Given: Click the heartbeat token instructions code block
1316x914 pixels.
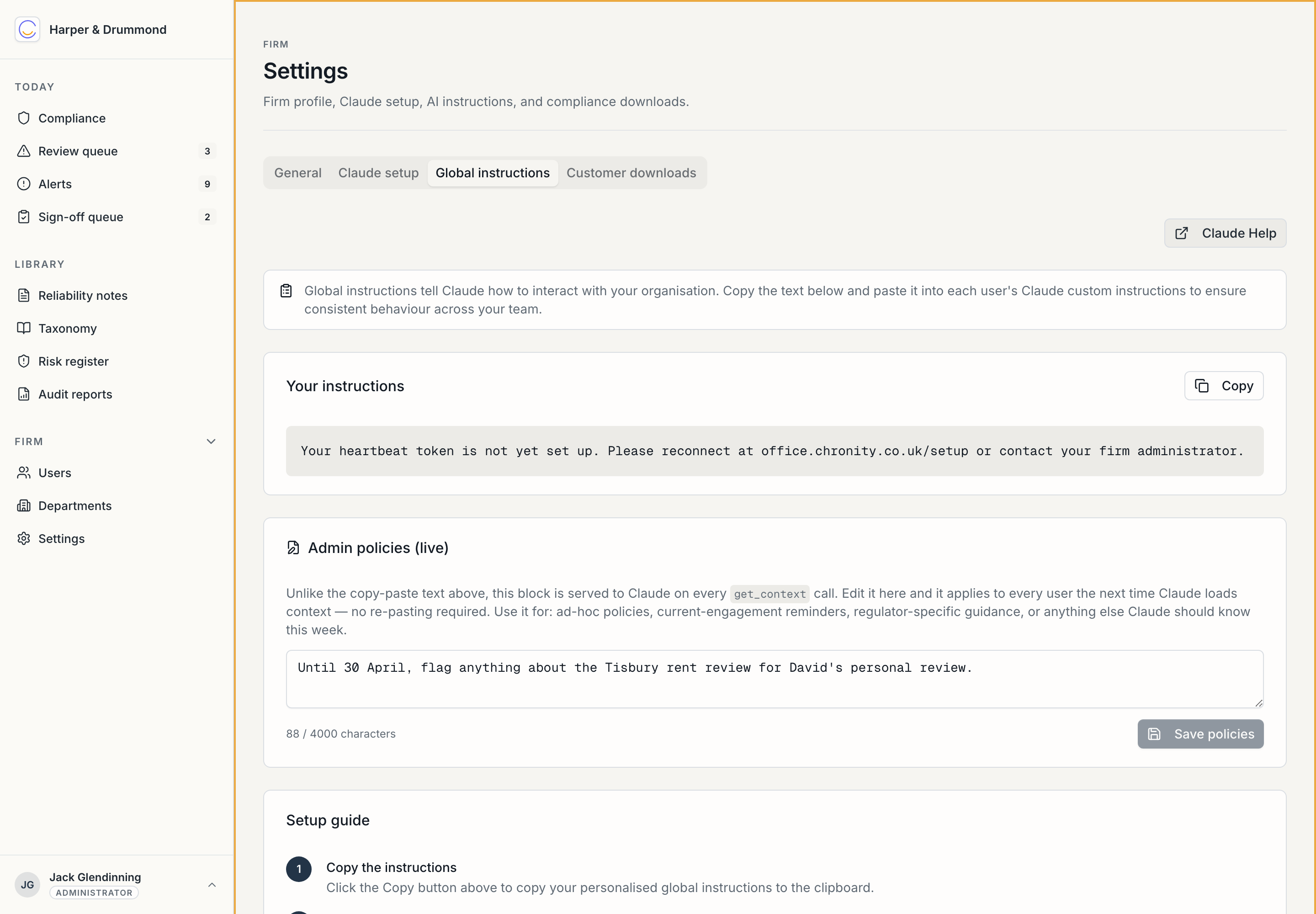Looking at the screenshot, I should pyautogui.click(x=774, y=451).
